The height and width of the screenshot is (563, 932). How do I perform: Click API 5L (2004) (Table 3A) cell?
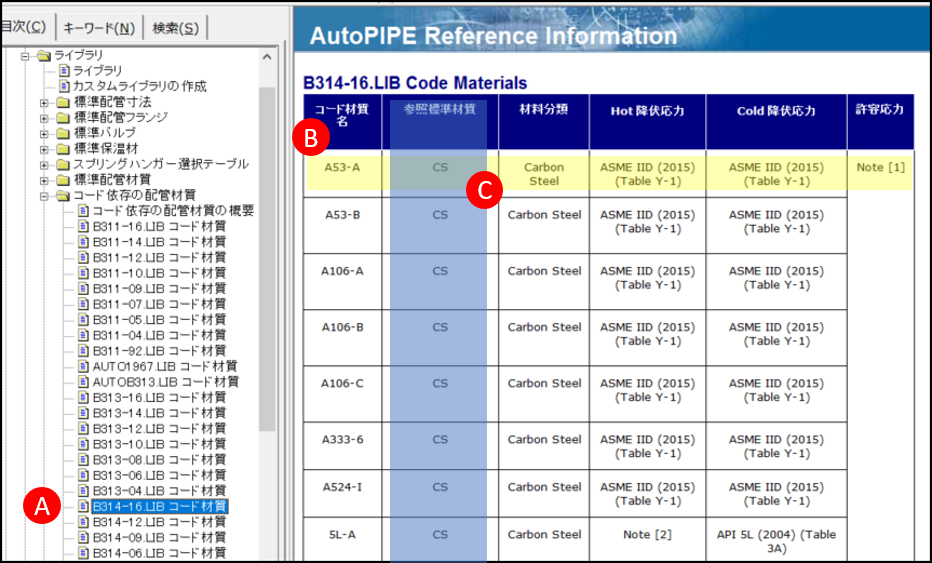pyautogui.click(x=776, y=540)
